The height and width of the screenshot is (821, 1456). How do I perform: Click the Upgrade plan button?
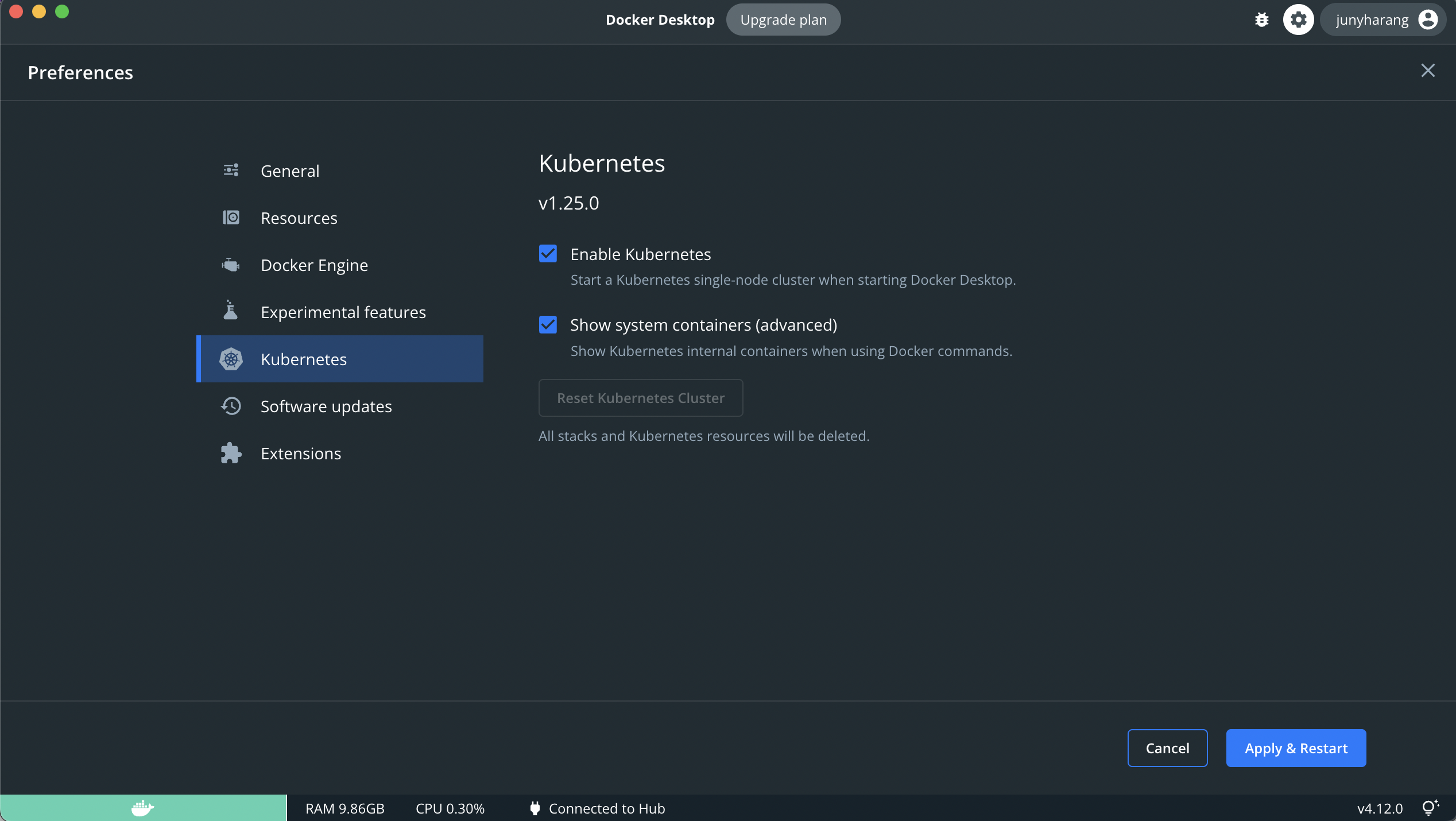[783, 20]
